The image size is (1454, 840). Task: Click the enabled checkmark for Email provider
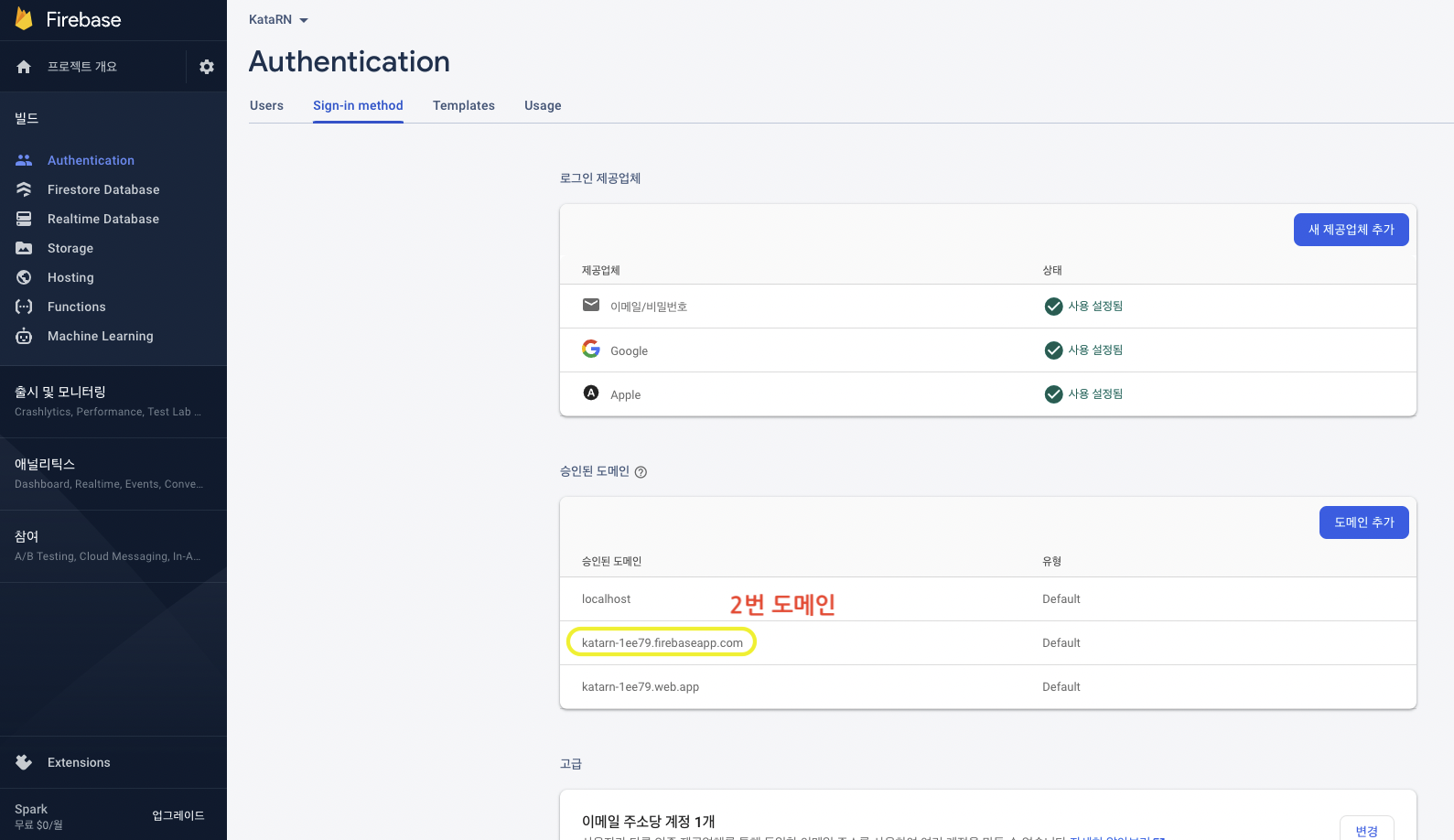pyautogui.click(x=1053, y=307)
